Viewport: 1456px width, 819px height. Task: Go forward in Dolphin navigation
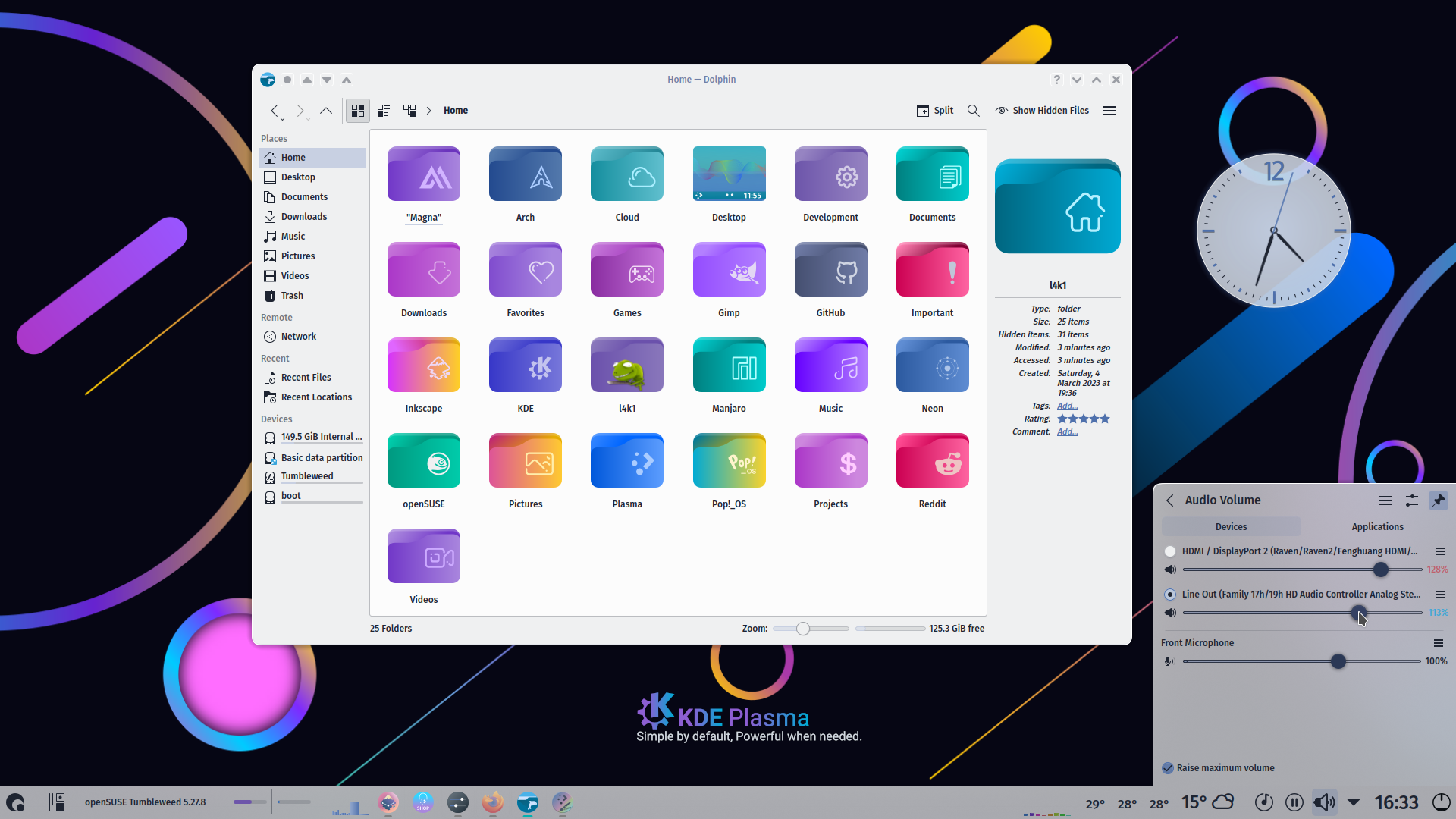(300, 111)
